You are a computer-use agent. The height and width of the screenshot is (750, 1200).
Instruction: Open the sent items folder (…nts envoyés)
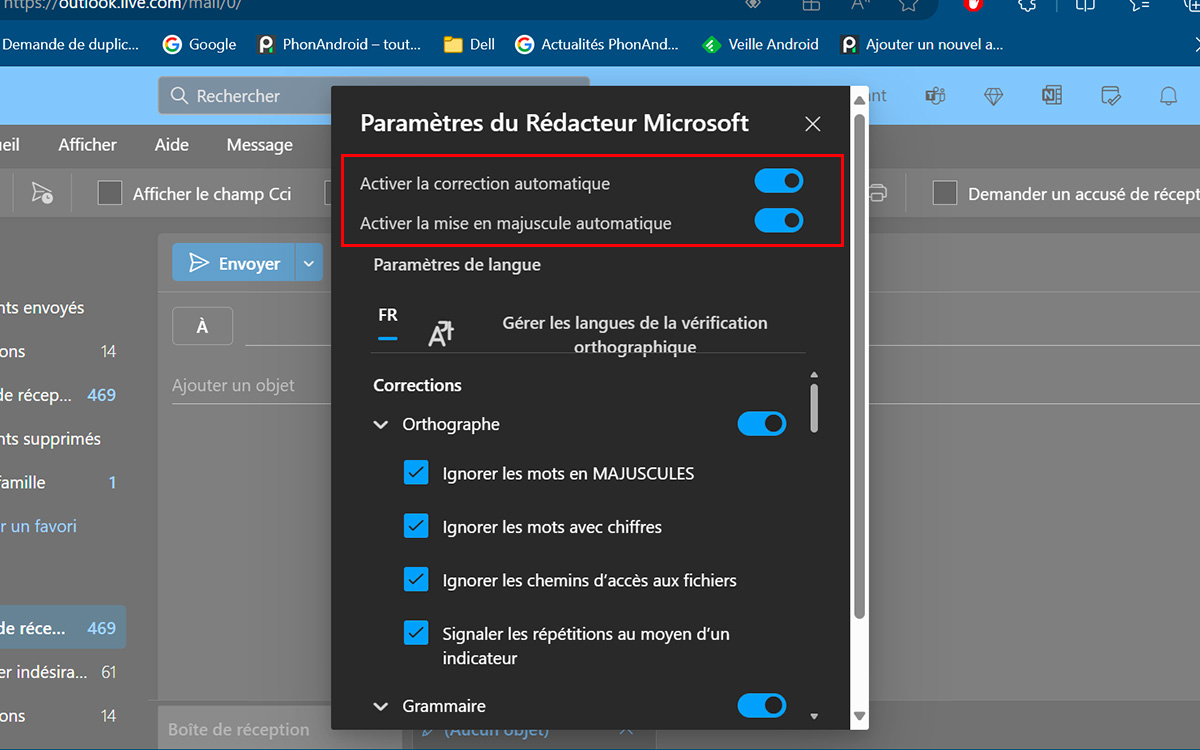click(x=43, y=307)
